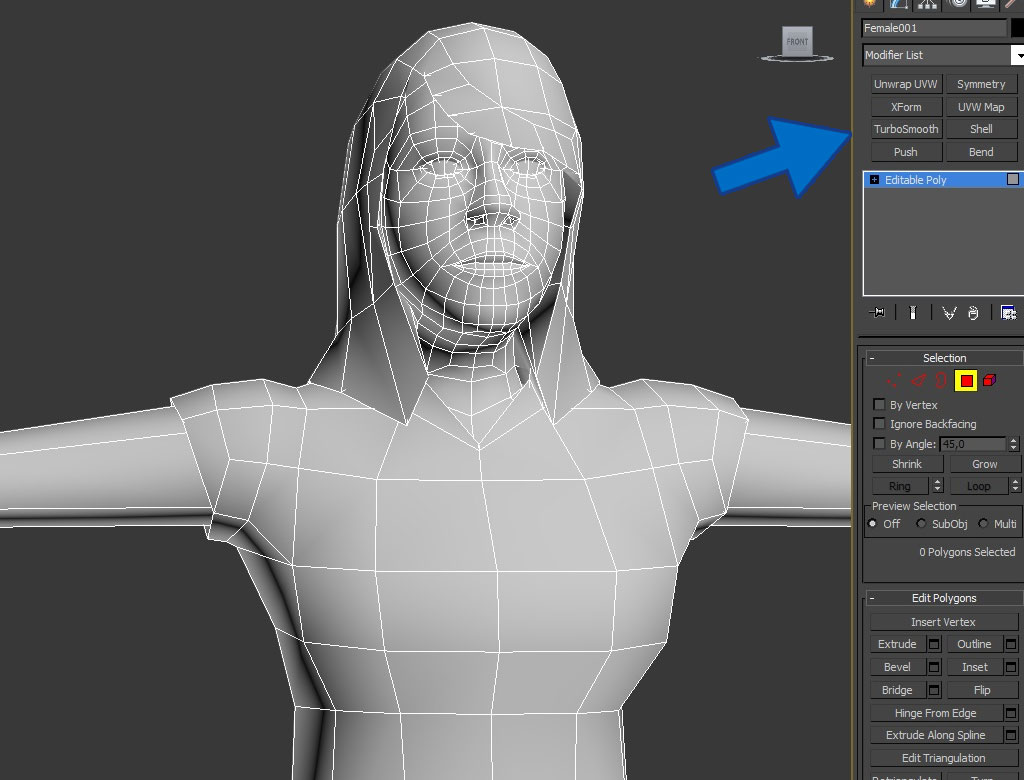Select Preview Selection Multi radio
This screenshot has width=1024, height=780.
[983, 523]
